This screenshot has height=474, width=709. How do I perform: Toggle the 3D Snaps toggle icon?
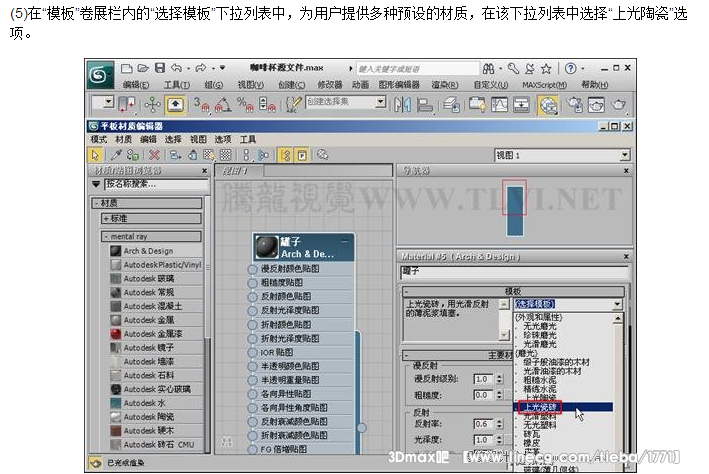pyautogui.click(x=201, y=105)
